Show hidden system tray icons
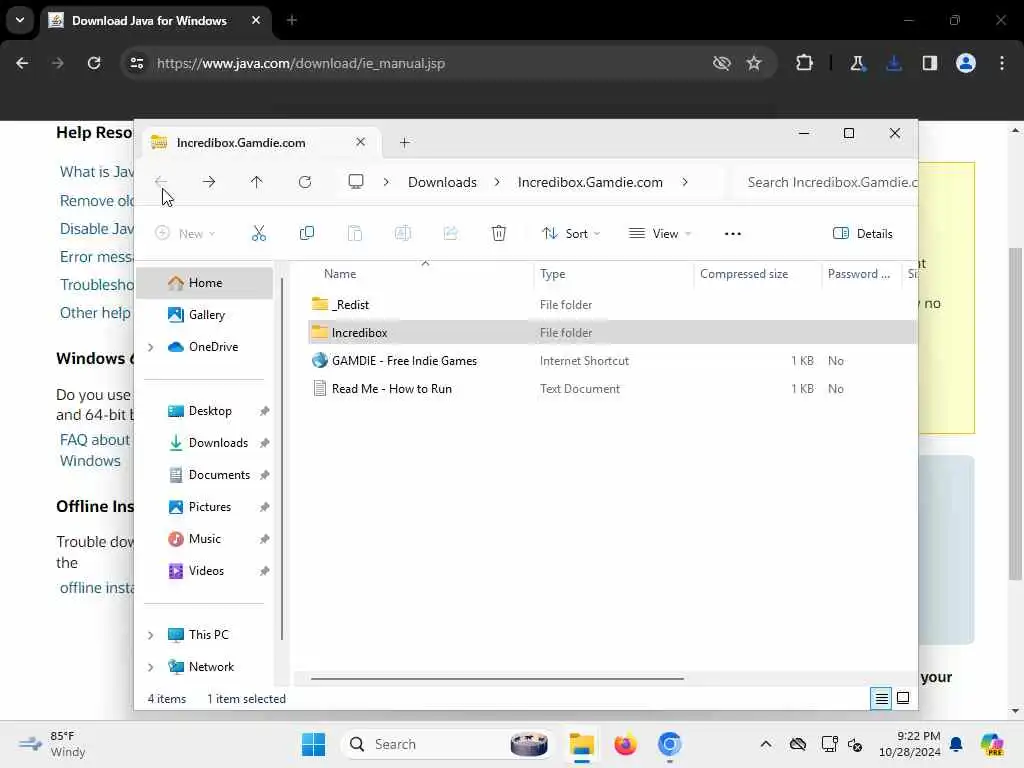This screenshot has width=1024, height=768. point(765,744)
